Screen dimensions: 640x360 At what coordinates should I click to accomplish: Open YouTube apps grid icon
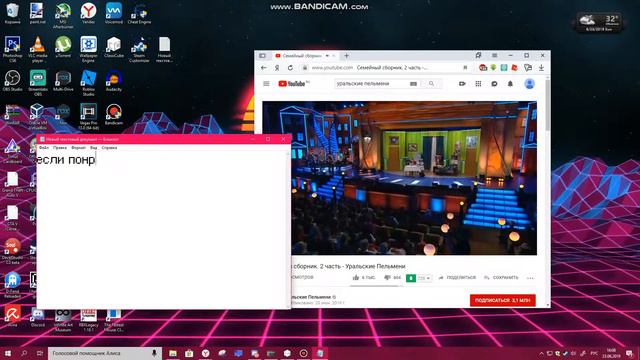(478, 84)
